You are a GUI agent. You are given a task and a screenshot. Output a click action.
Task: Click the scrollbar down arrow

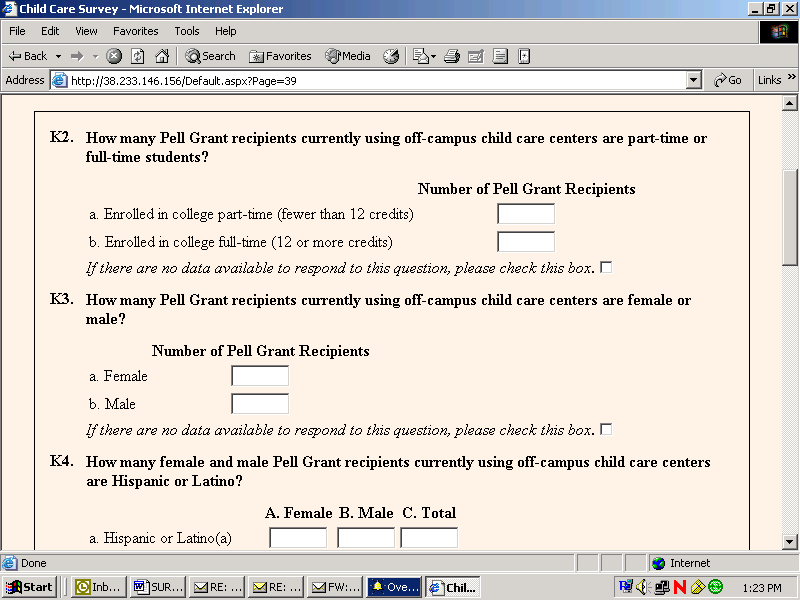pos(790,542)
